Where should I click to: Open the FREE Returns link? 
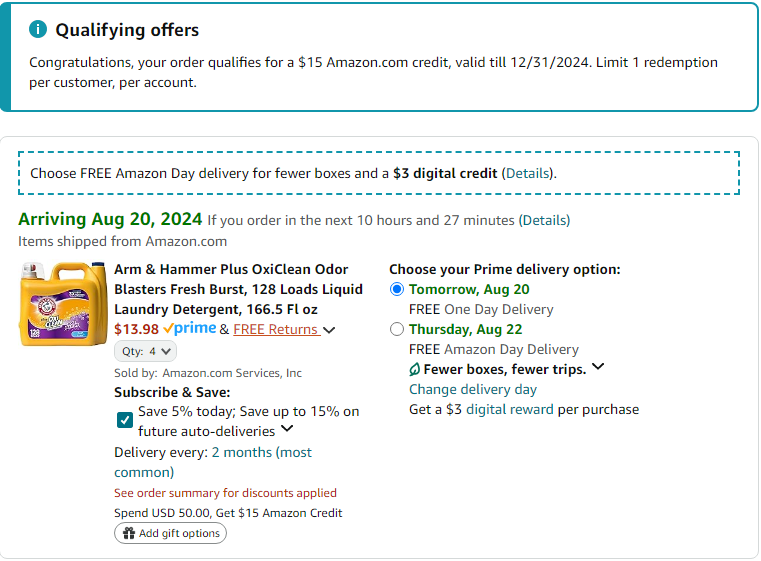tap(276, 329)
